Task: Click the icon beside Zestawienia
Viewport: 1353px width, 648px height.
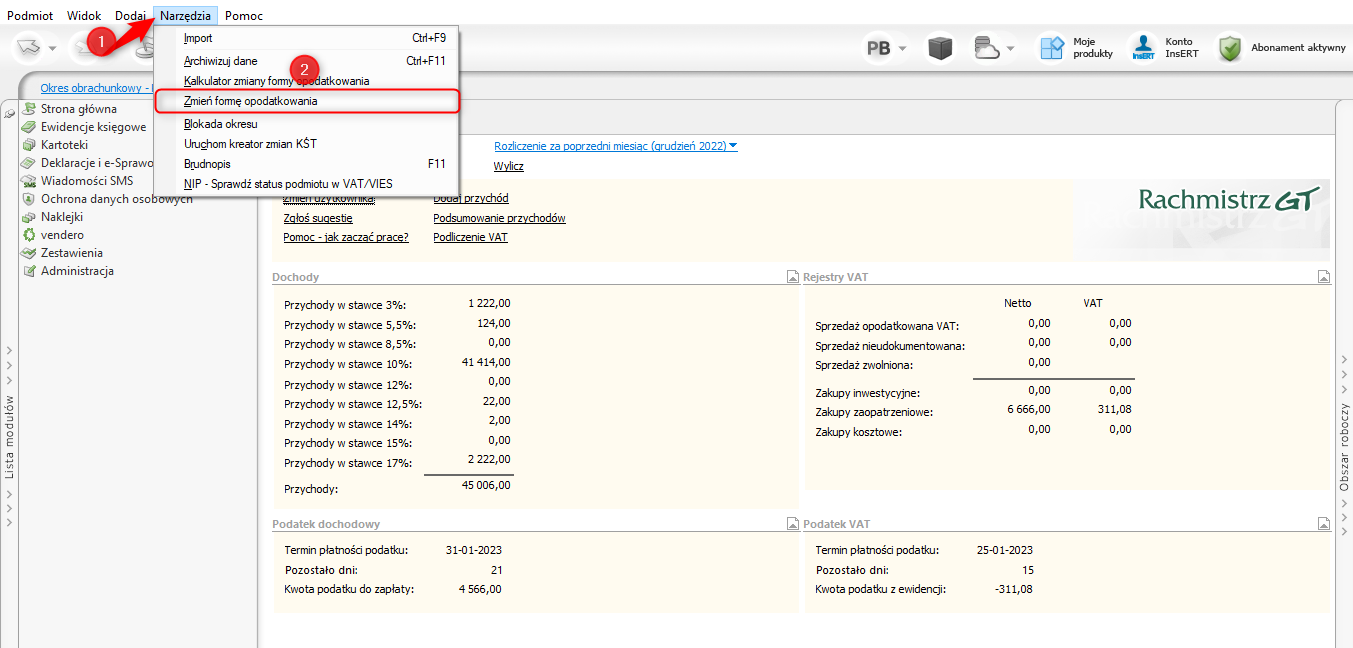Action: pos(30,253)
